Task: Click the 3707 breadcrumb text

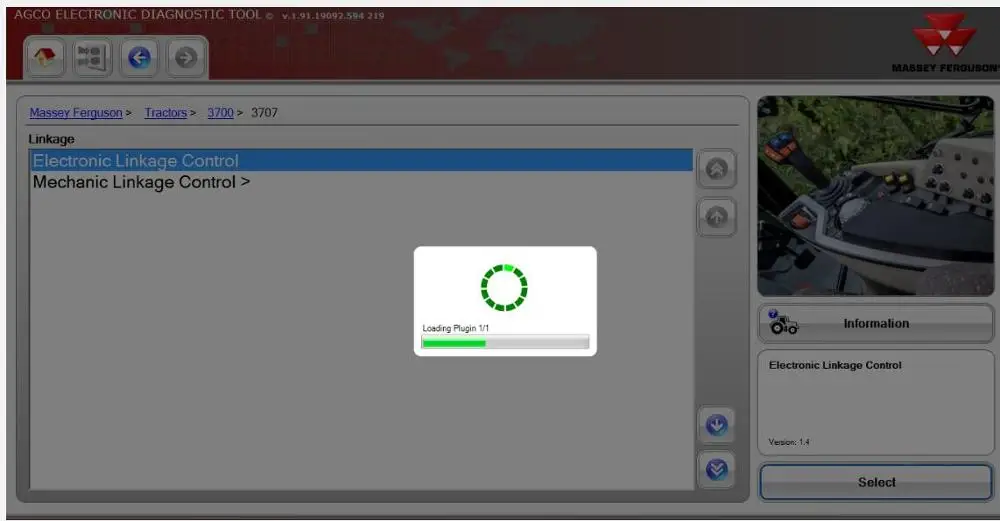Action: click(264, 113)
